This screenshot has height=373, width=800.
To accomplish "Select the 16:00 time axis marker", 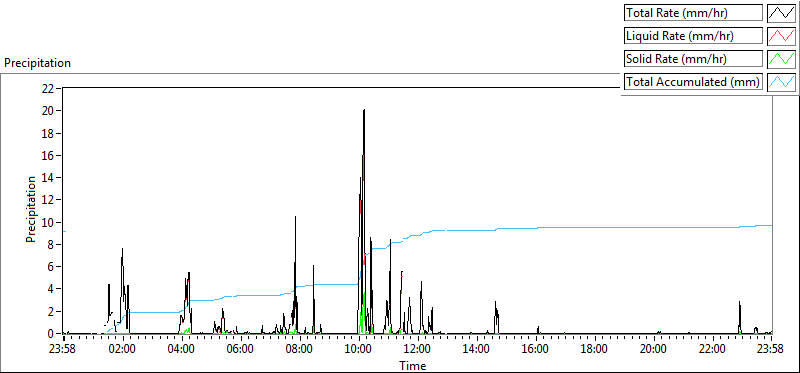I will pos(536,350).
